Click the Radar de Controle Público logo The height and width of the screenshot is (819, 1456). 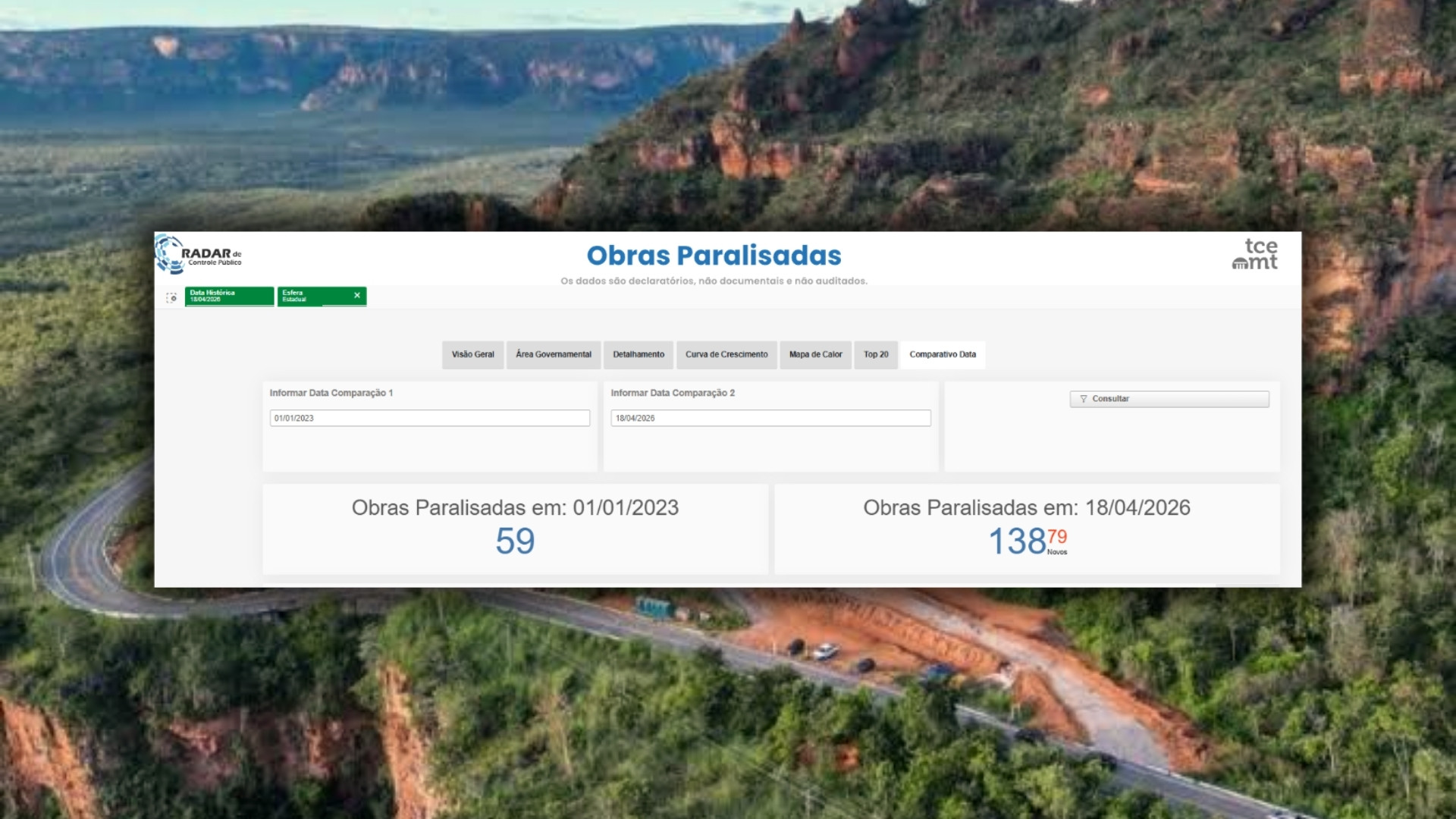point(197,255)
